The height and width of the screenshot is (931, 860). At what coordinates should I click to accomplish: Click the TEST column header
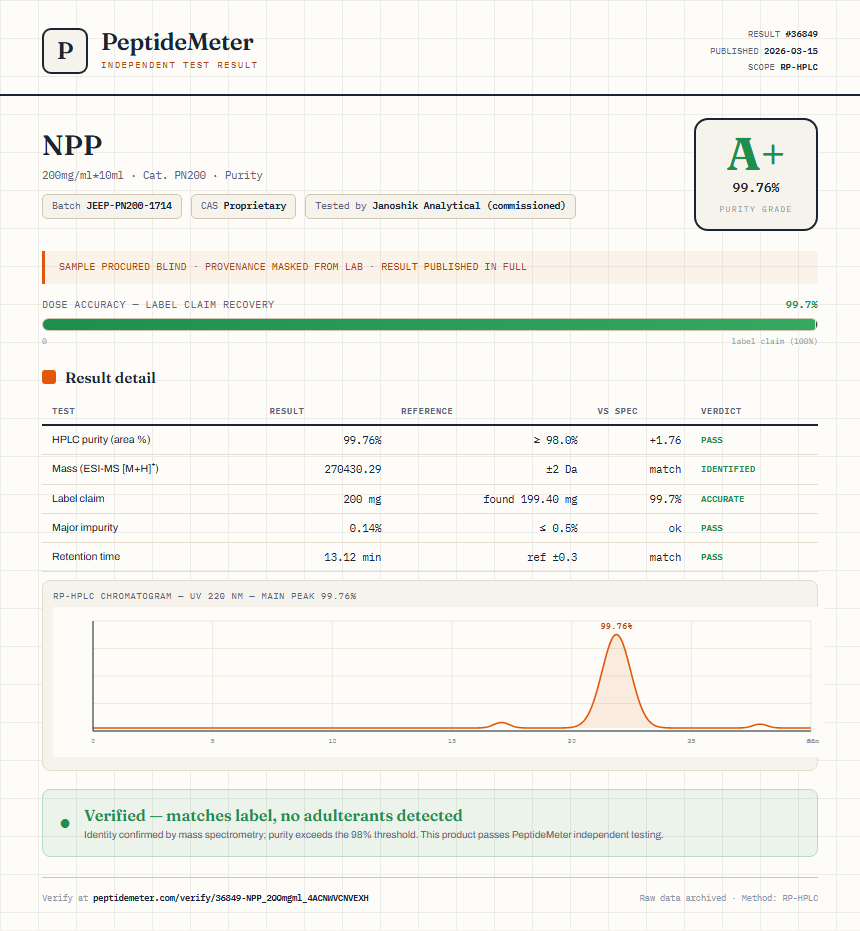click(64, 411)
